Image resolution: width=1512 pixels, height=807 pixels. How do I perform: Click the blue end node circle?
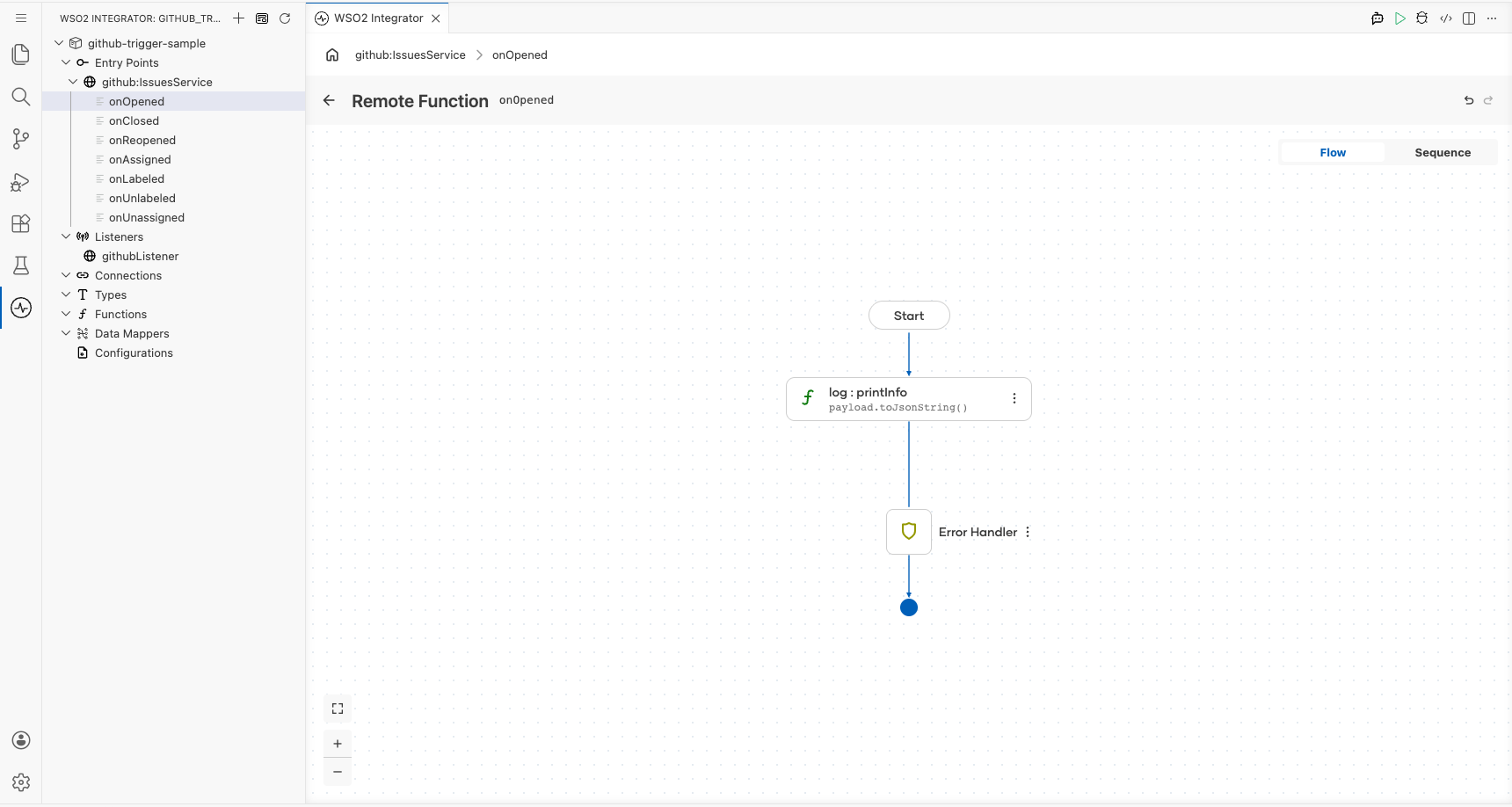pos(909,607)
